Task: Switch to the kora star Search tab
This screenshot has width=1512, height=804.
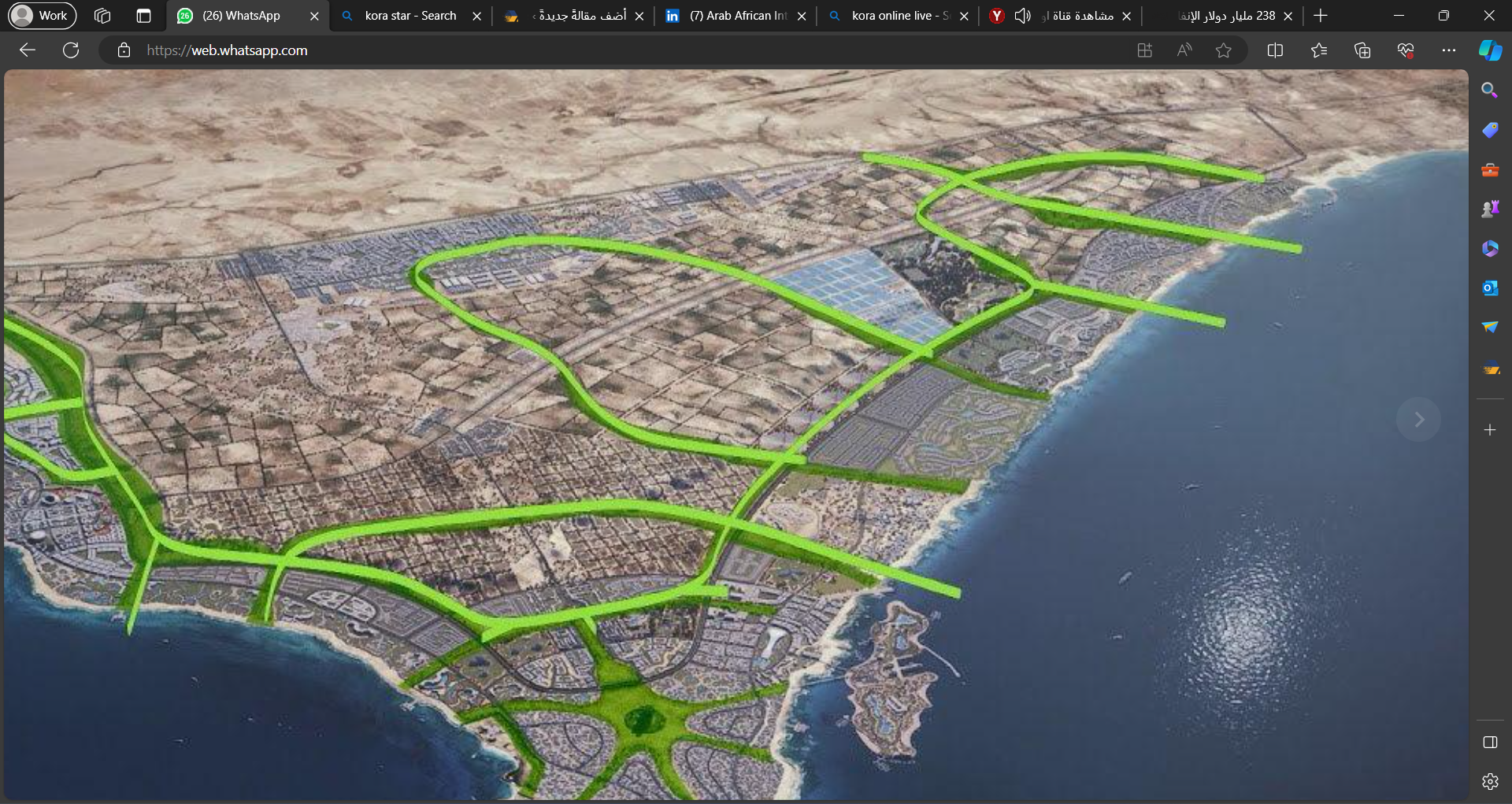Action: 409,16
